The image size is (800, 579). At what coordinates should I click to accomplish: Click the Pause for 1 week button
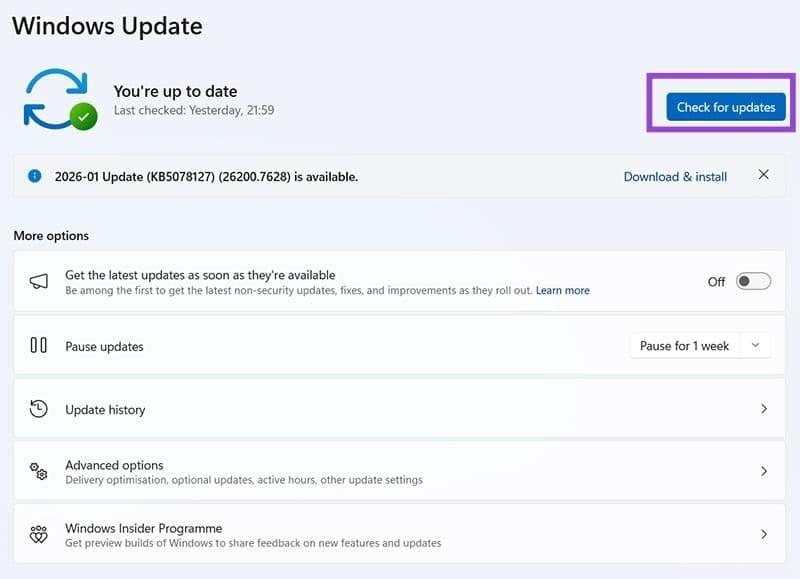click(685, 346)
